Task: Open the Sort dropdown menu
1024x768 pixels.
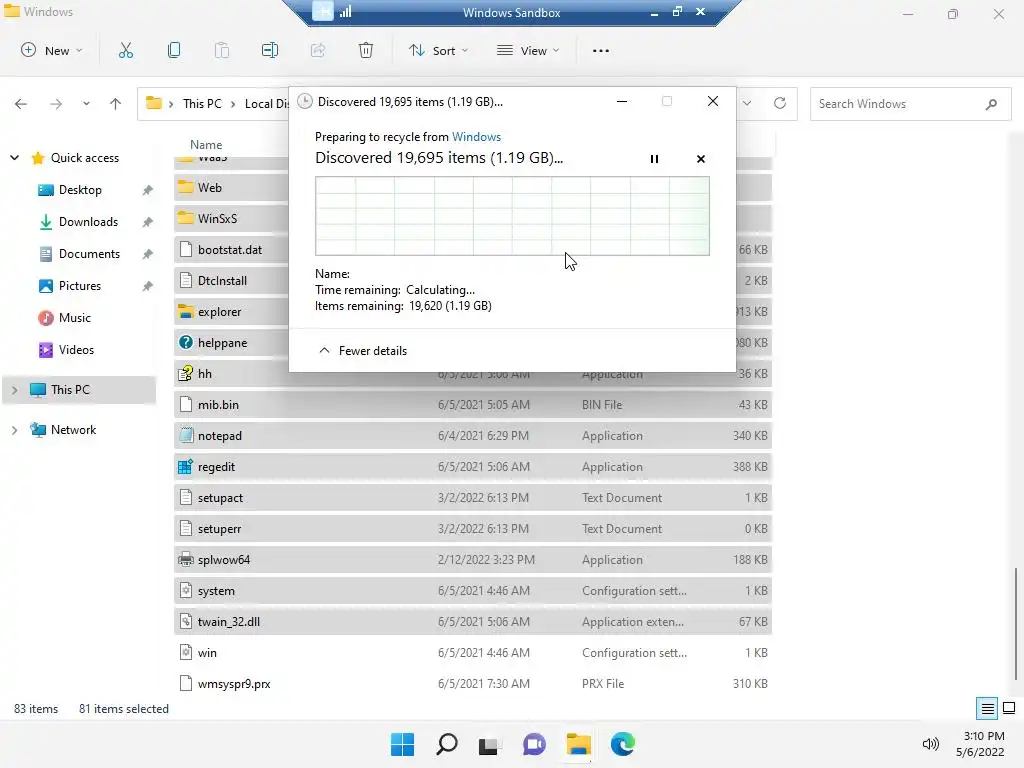Action: coord(438,50)
